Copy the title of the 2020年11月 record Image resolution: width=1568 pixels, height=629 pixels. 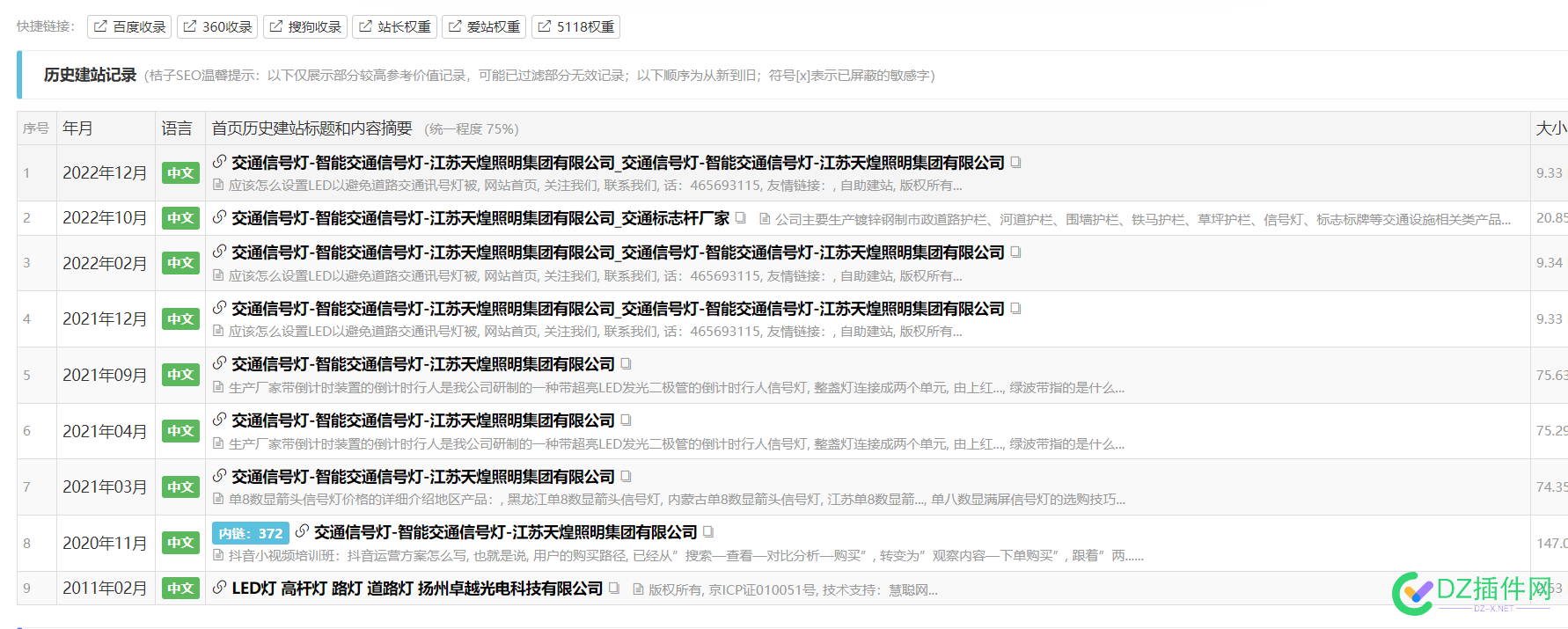tap(708, 532)
